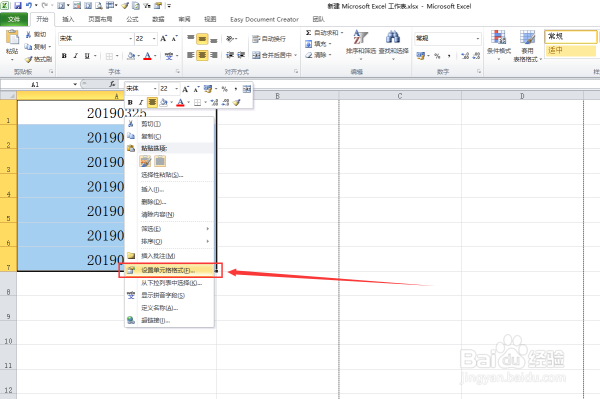
Task: Click the Undo arrow icon
Action: (x=29, y=5)
